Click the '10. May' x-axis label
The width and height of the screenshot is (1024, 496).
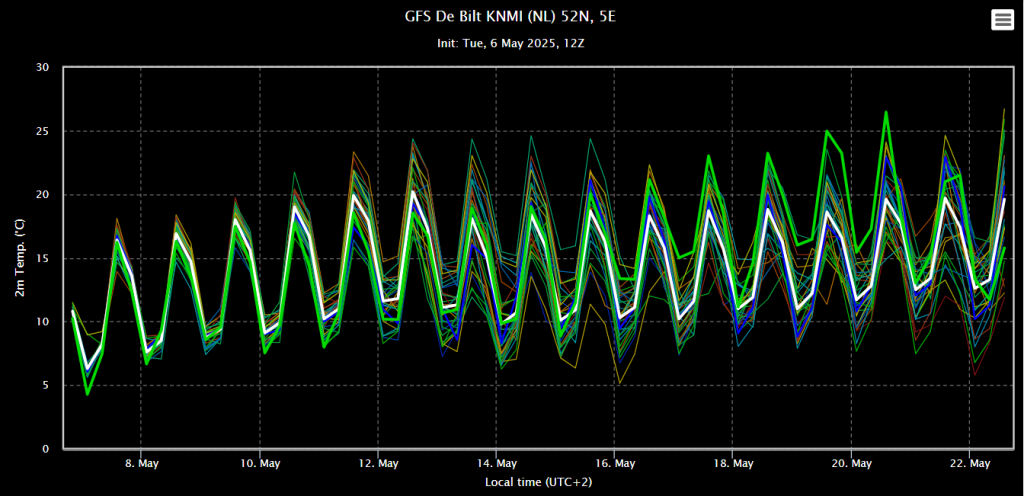260,463
